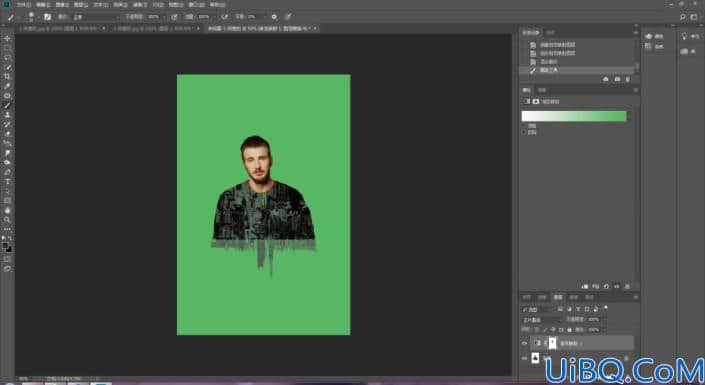This screenshot has width=705, height=385.
Task: Click the Edit Toolbar three-dots icon
Action: pos(7,229)
